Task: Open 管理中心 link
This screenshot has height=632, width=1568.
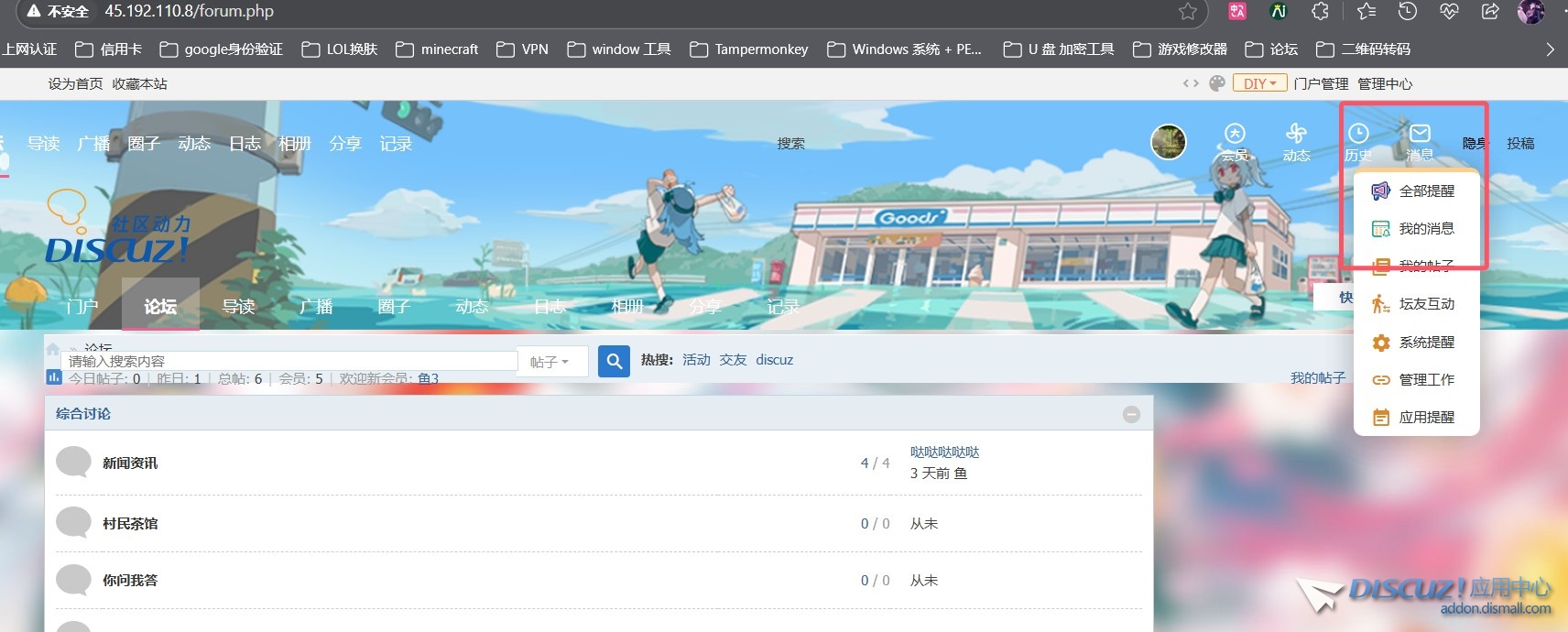Action: (x=1385, y=83)
